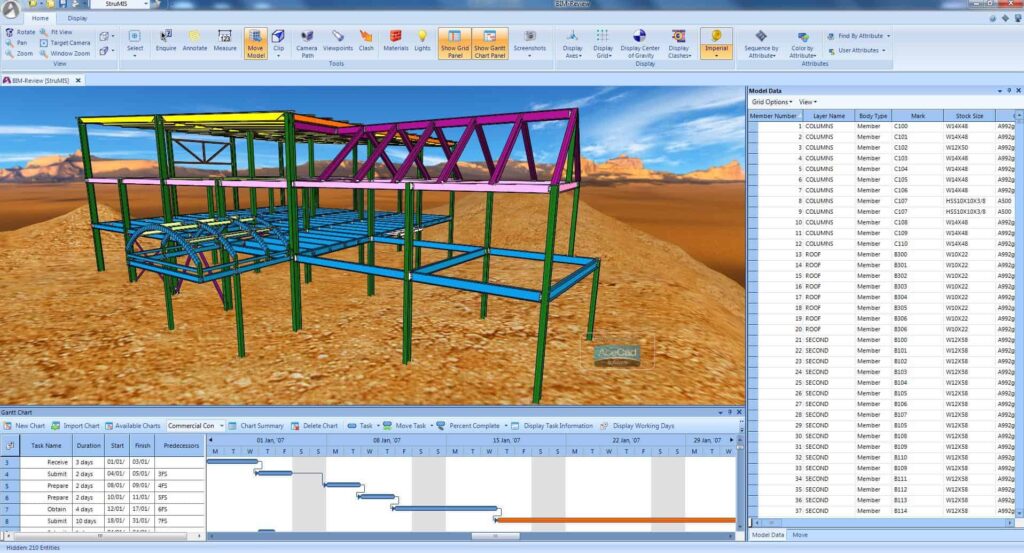This screenshot has width=1024, height=553.
Task: Start the Measure tool
Action: coord(225,40)
